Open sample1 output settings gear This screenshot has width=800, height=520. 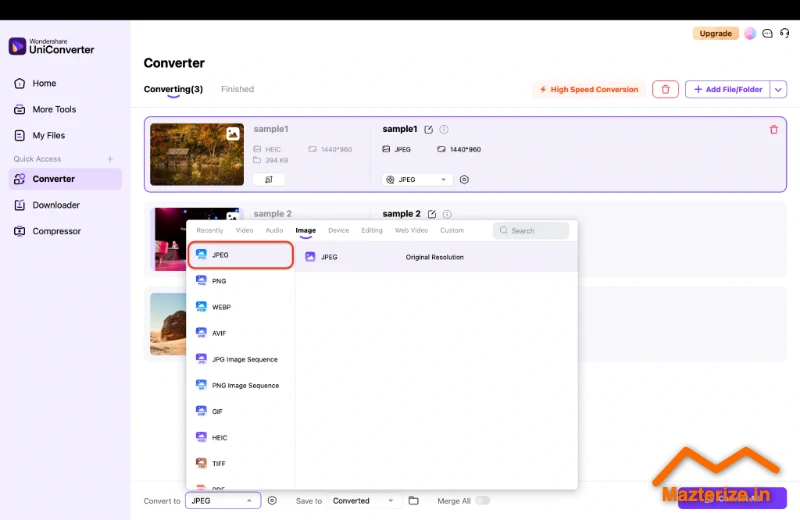click(x=464, y=180)
